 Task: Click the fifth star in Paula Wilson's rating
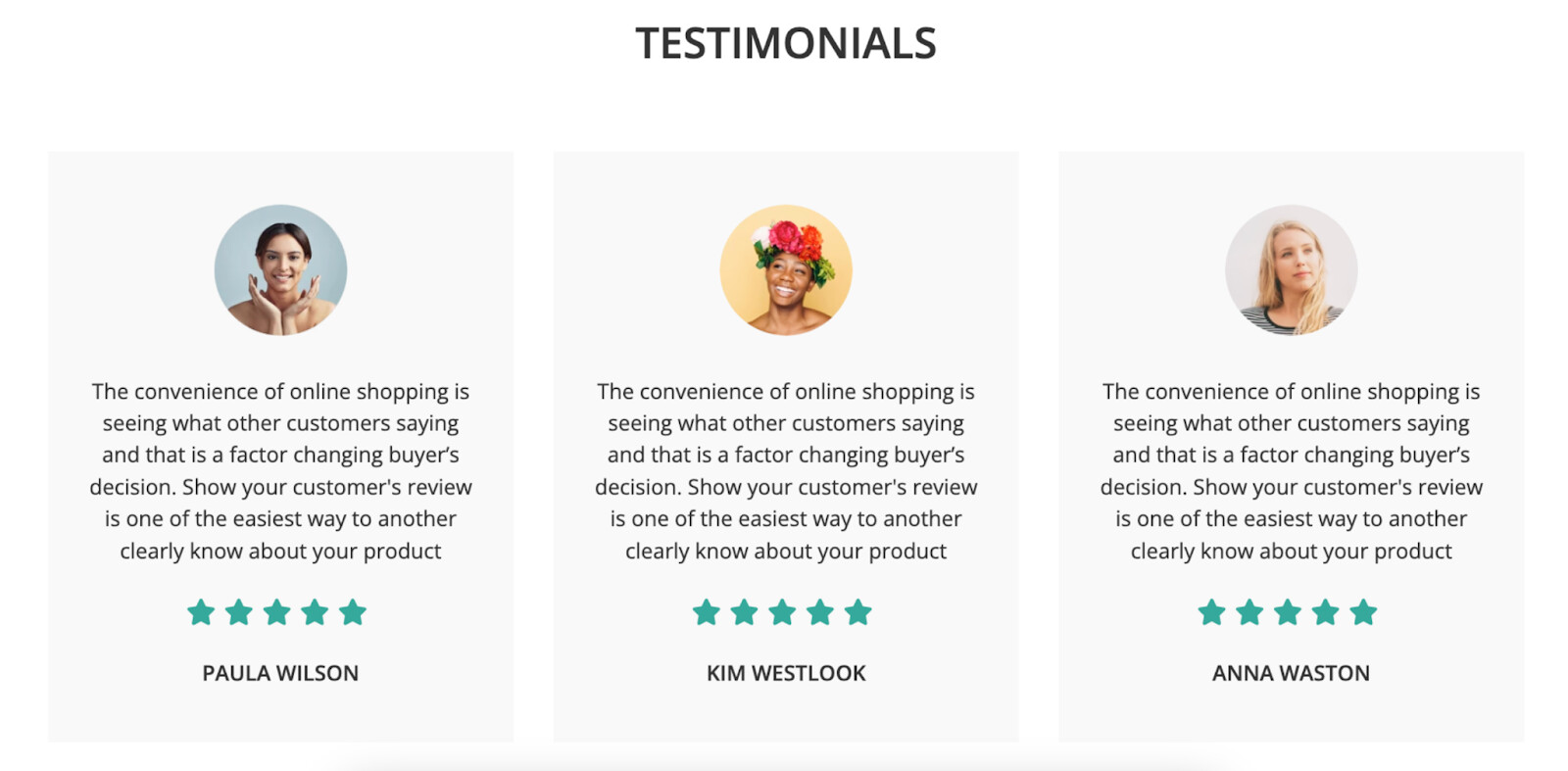point(353,613)
